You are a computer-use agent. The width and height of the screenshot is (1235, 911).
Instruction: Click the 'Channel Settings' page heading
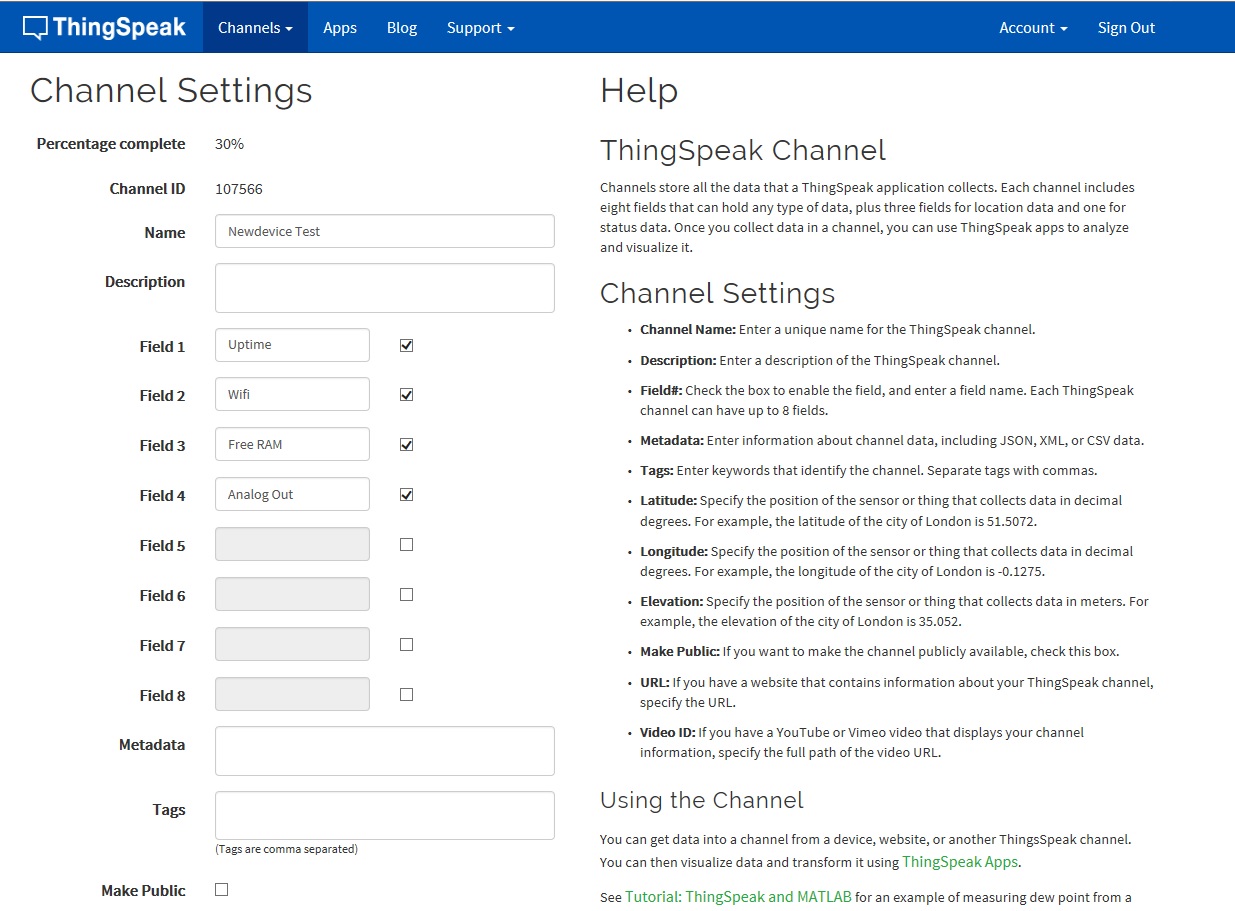click(171, 90)
